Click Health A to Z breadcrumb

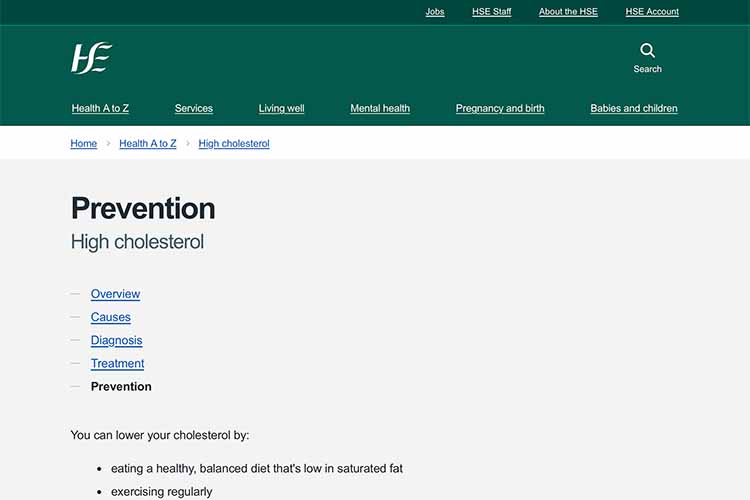148,144
